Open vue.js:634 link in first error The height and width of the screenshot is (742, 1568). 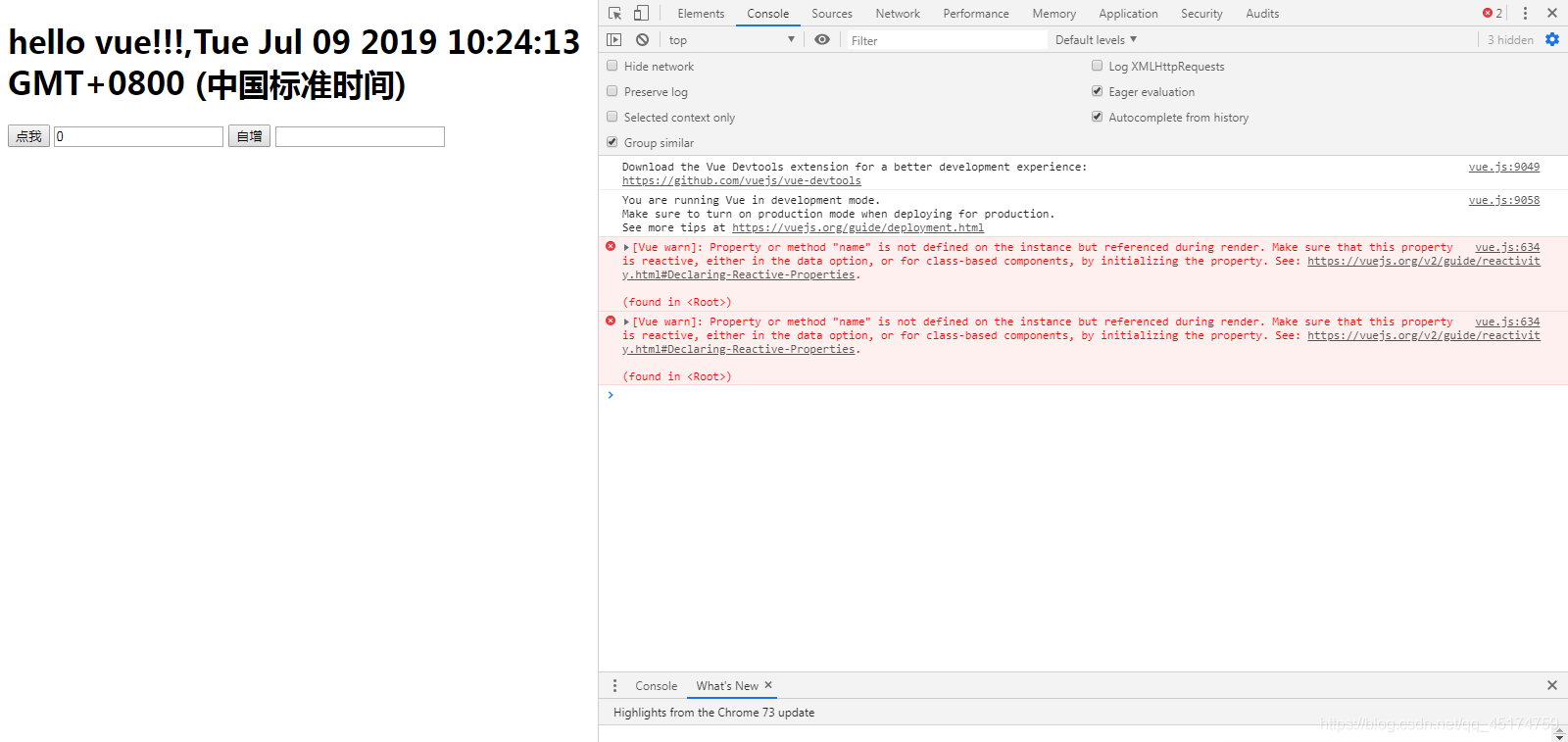(x=1507, y=248)
